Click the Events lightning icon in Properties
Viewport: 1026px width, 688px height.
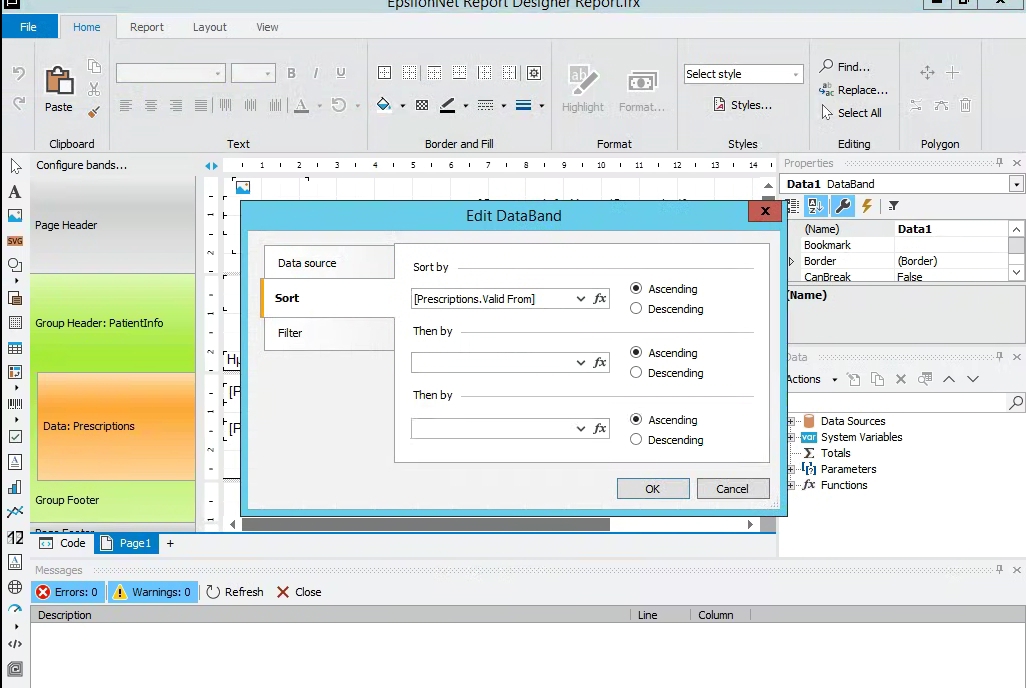867,206
